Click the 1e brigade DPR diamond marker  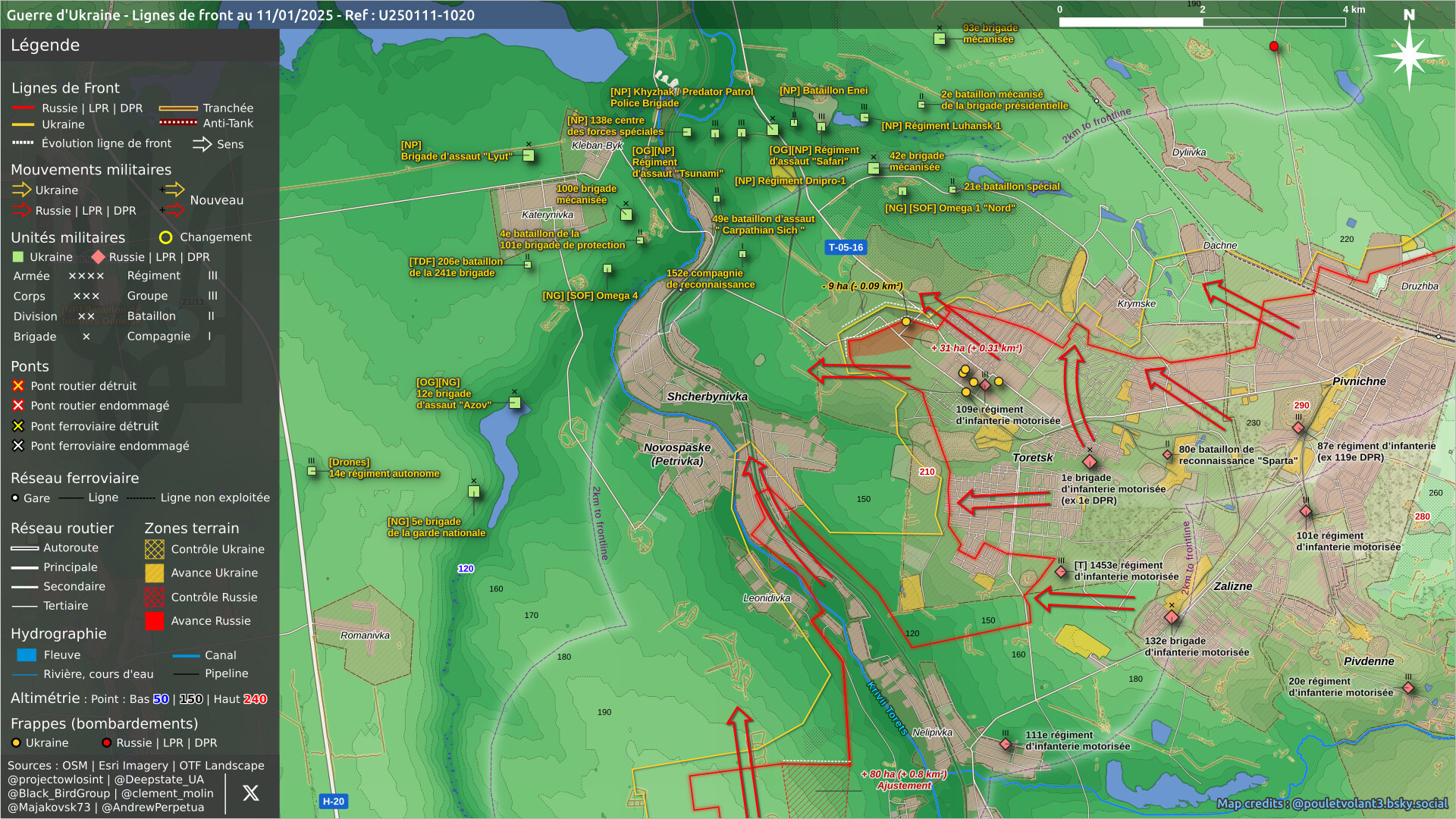1090,462
